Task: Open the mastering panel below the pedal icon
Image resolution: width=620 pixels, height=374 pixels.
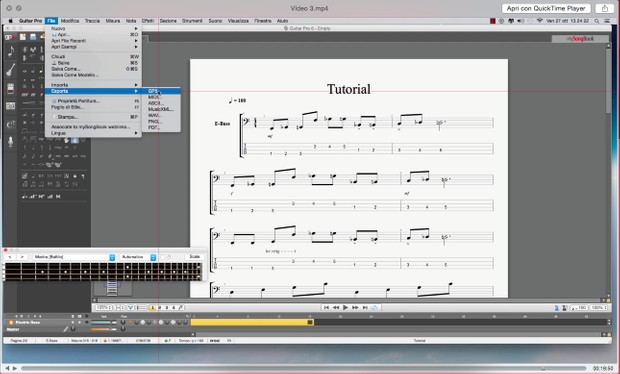Action: 11,106
